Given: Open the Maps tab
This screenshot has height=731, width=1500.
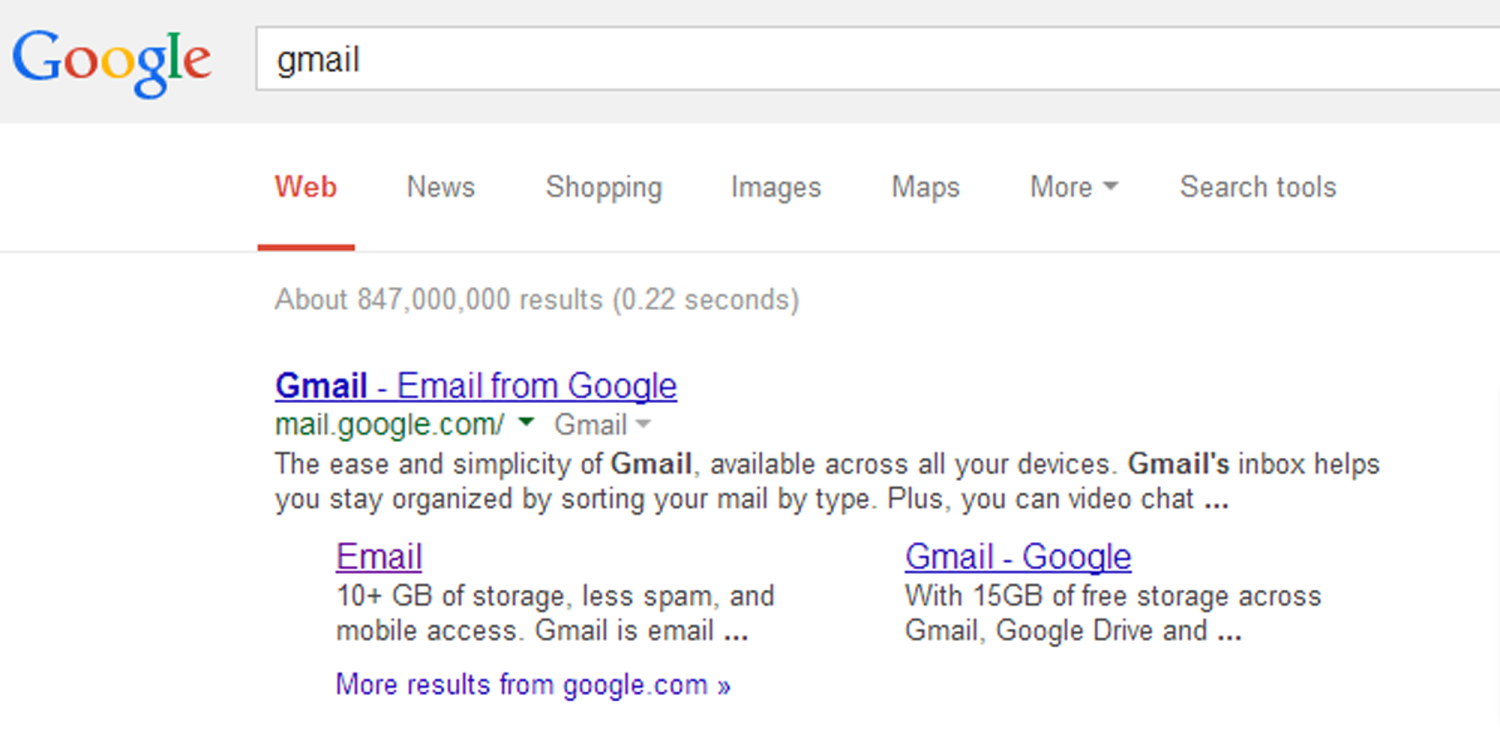Looking at the screenshot, I should point(925,188).
